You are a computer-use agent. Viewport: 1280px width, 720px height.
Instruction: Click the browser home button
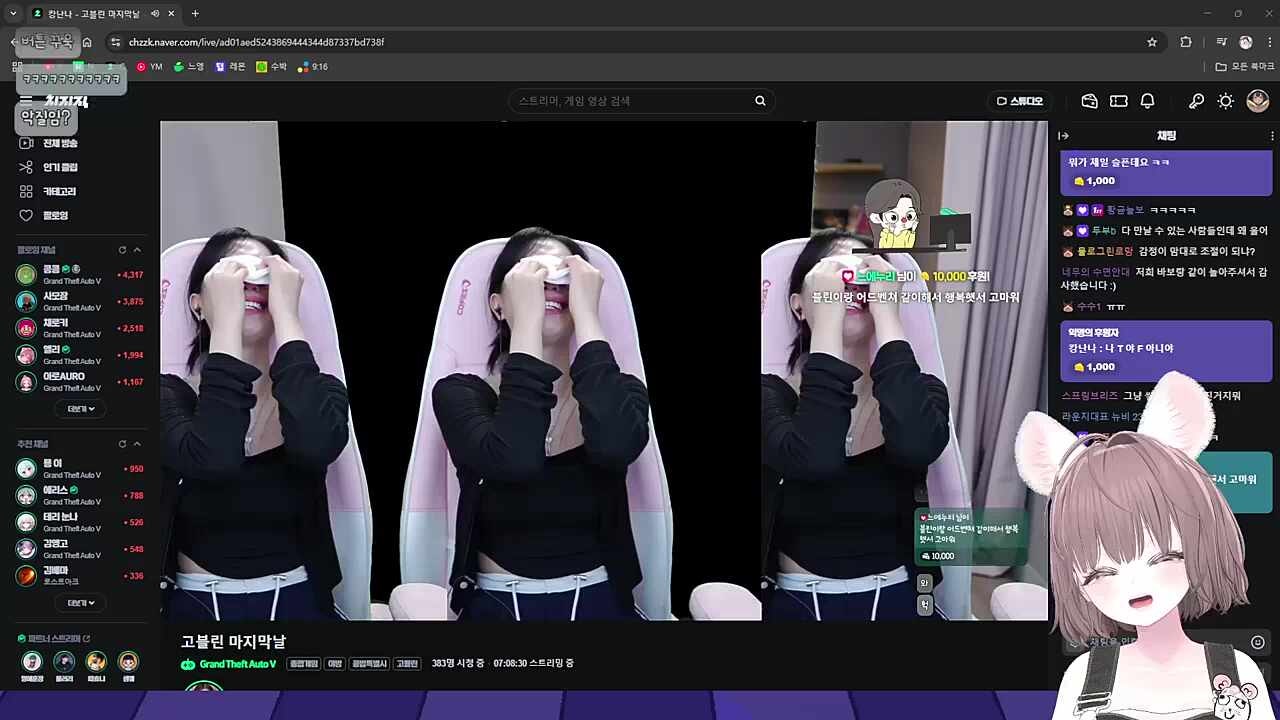87,42
